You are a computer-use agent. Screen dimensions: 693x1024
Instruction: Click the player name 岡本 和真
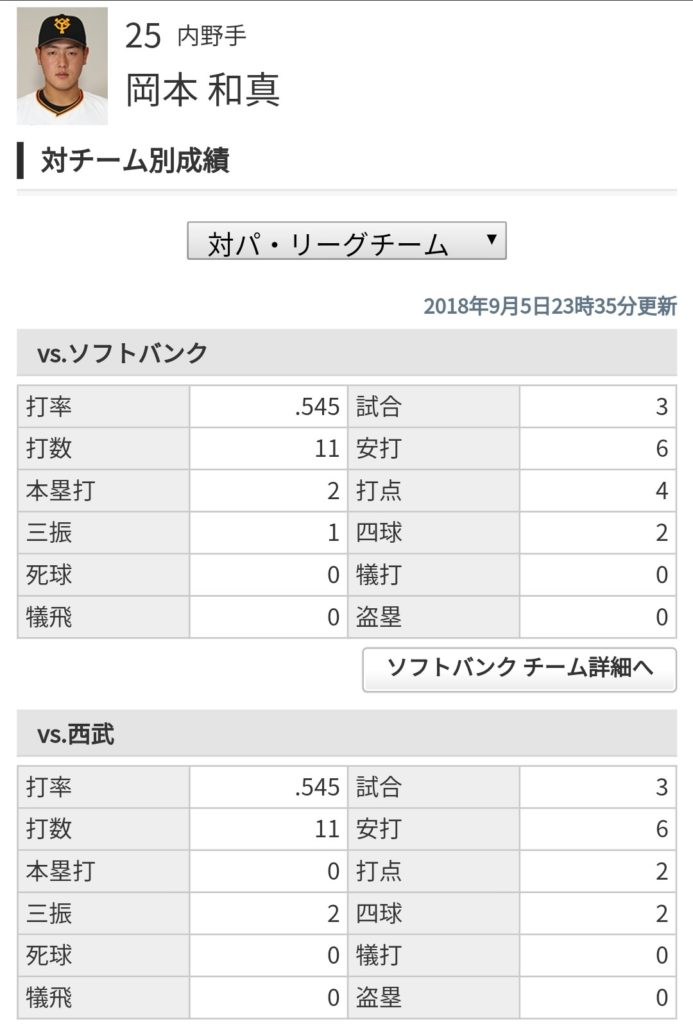coord(203,89)
